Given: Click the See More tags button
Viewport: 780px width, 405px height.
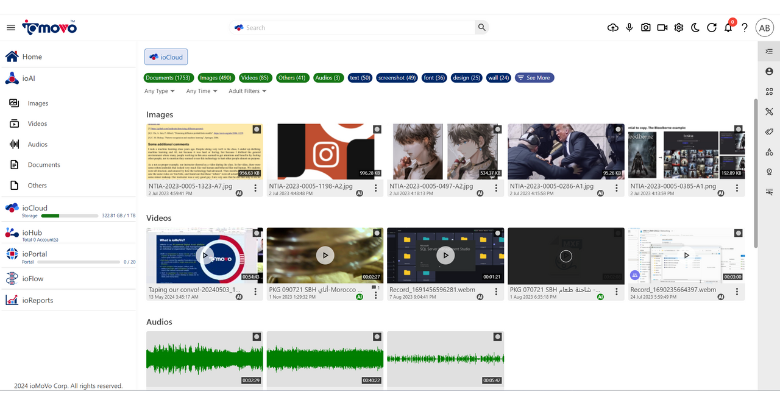Looking at the screenshot, I should pyautogui.click(x=535, y=77).
